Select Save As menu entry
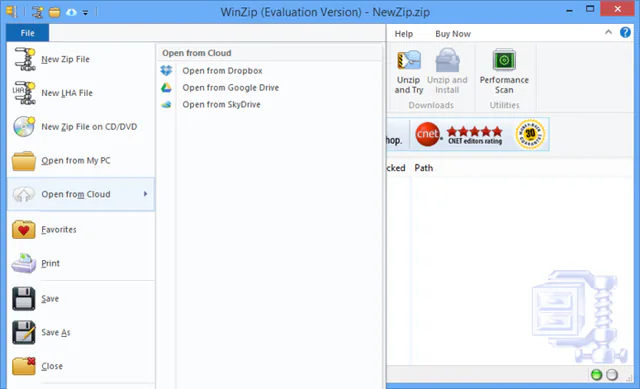Viewport: 640px width, 389px height. pos(81,332)
